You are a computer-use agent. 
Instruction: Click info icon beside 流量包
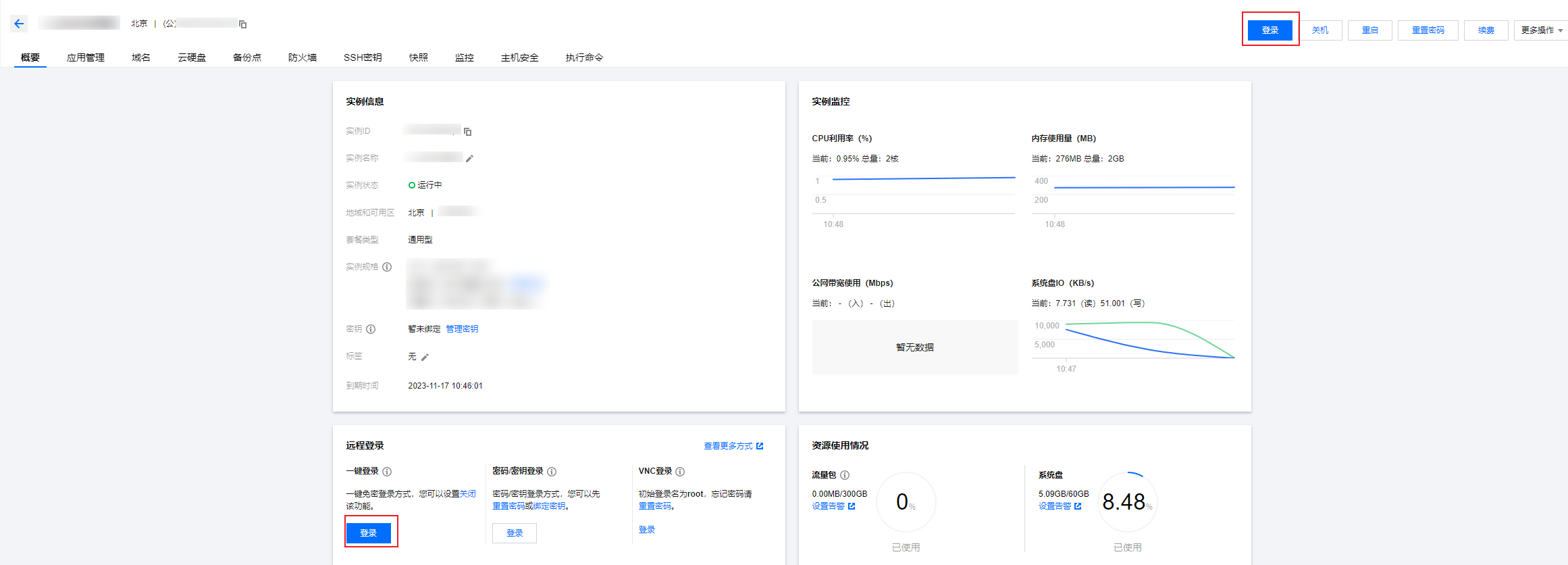point(845,475)
